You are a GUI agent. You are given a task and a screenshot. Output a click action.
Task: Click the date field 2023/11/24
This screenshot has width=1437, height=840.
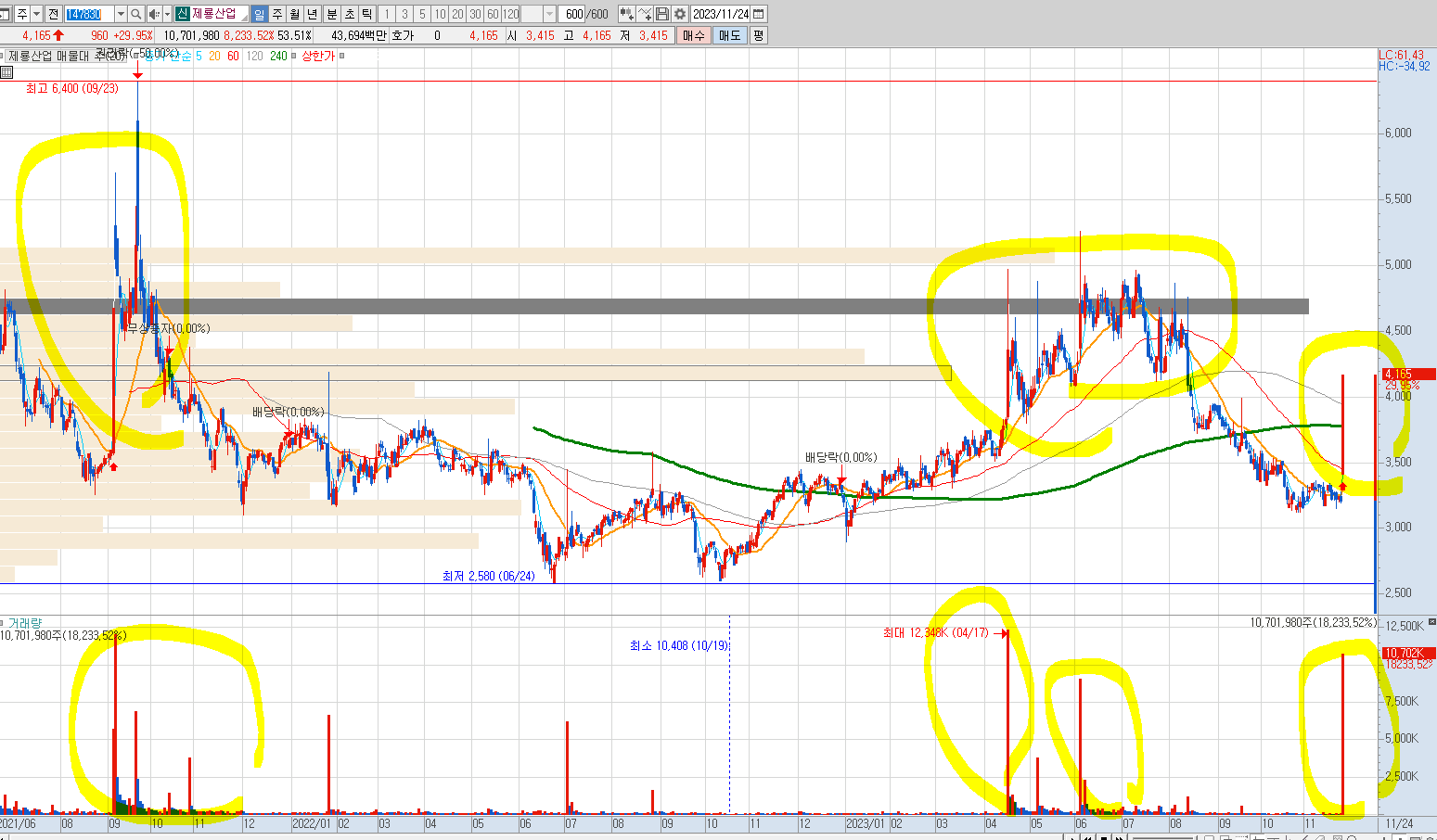click(x=721, y=14)
